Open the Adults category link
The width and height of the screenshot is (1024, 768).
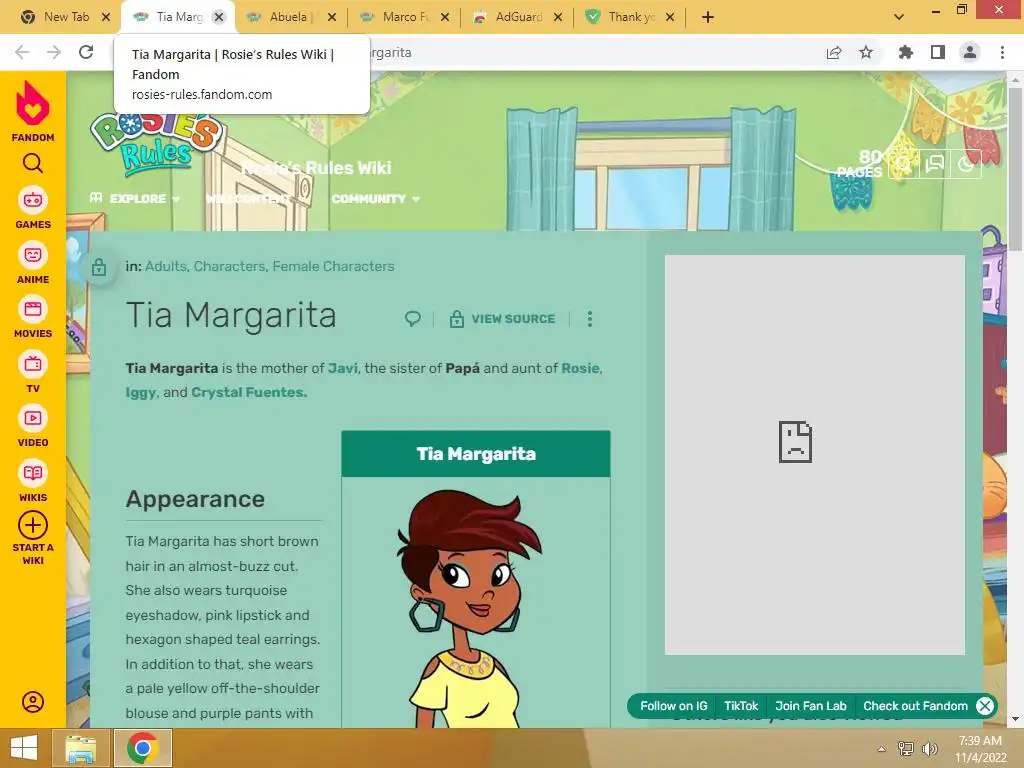pyautogui.click(x=166, y=266)
